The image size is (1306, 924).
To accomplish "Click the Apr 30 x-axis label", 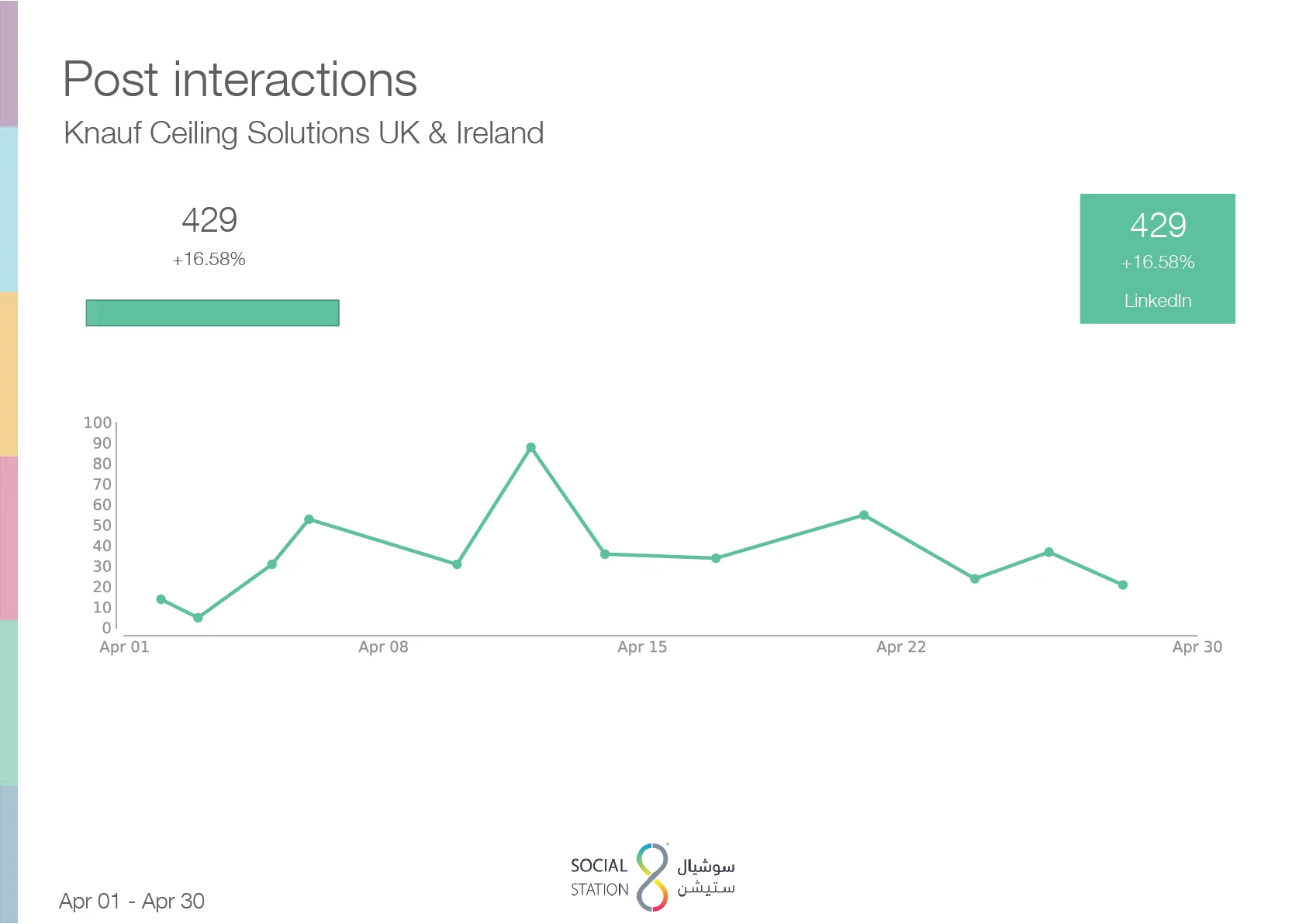I will coord(1197,647).
